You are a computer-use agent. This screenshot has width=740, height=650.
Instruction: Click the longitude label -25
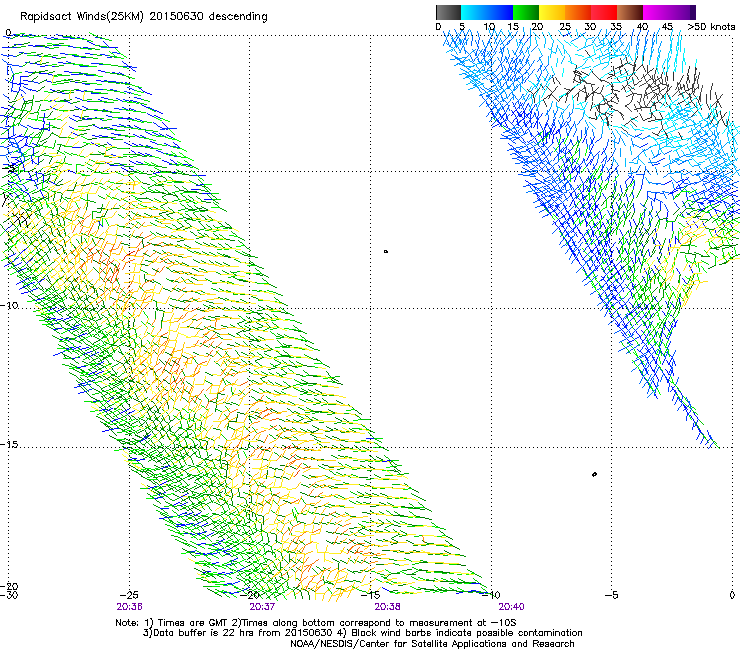[129, 595]
